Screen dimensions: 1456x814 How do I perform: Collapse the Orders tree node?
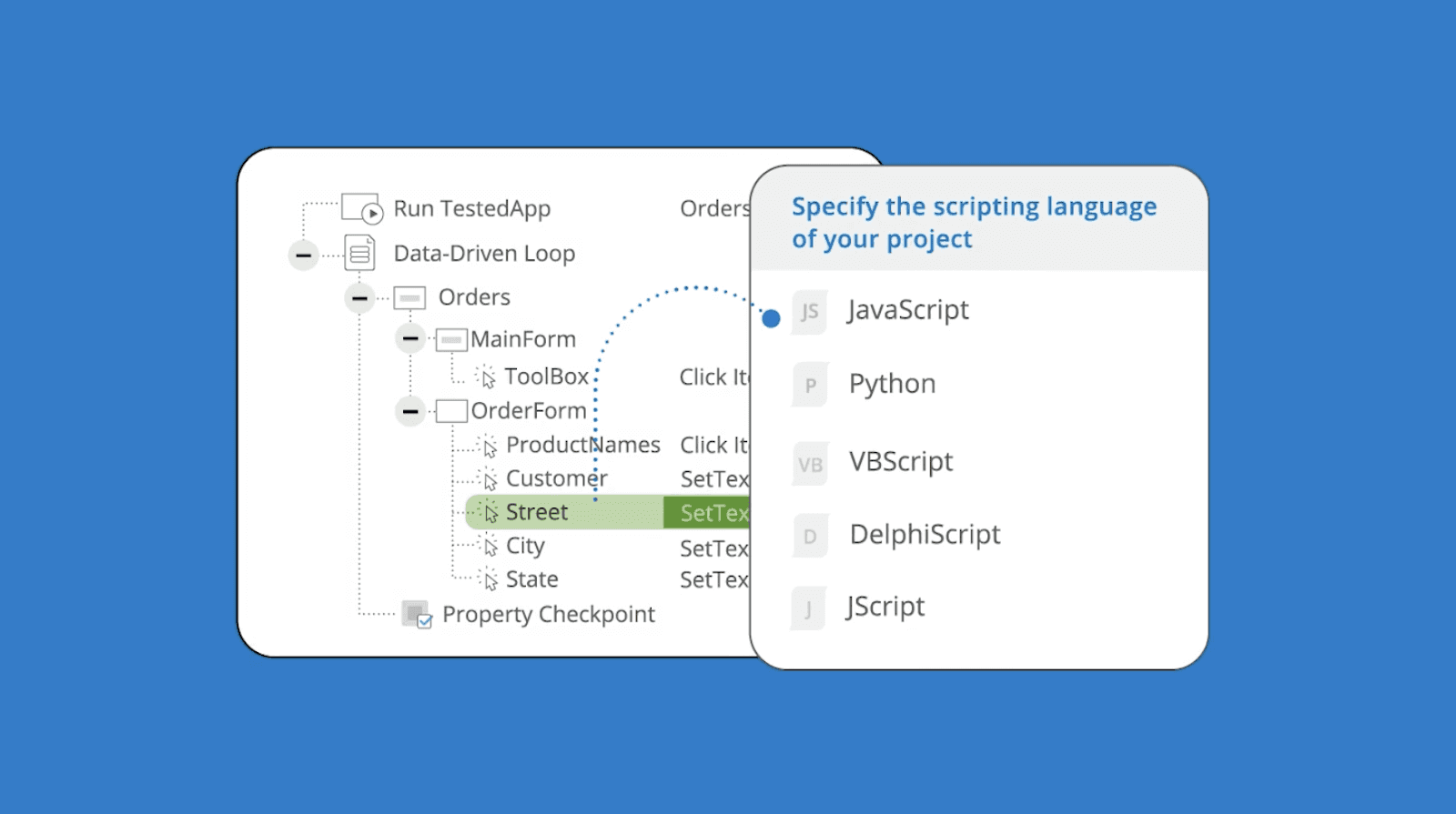(x=360, y=298)
